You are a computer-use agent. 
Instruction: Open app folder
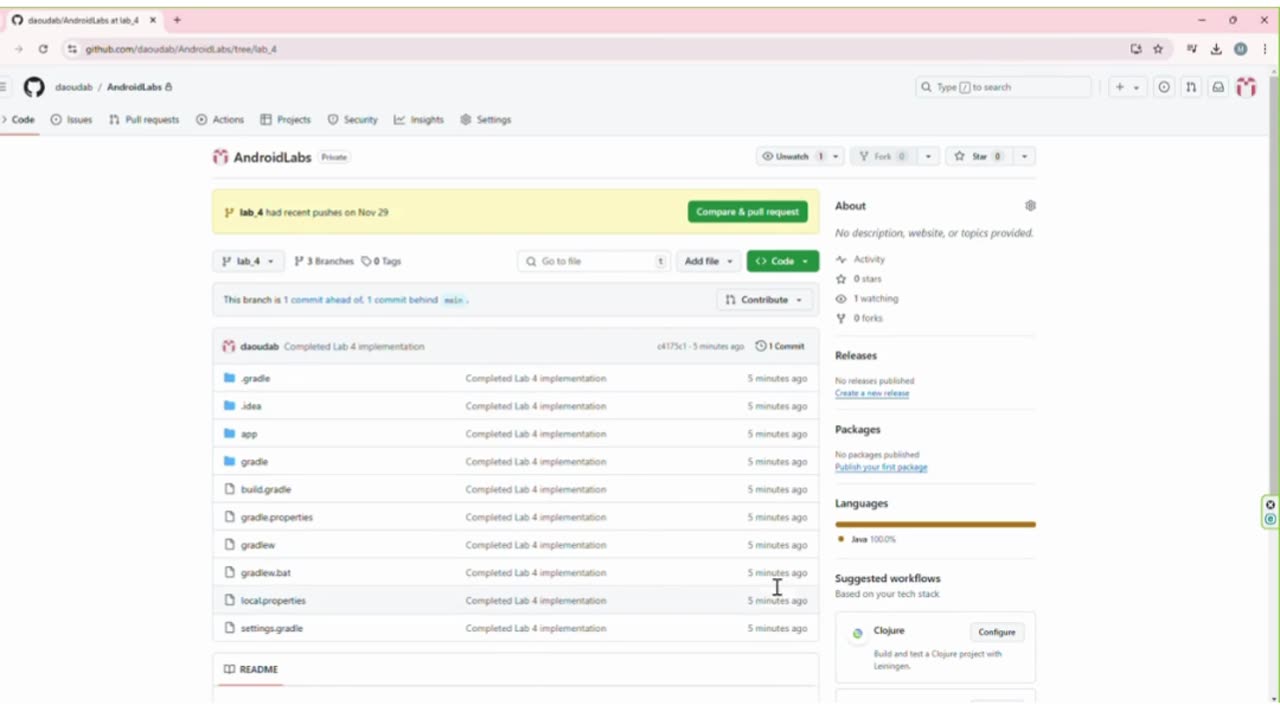pos(249,434)
